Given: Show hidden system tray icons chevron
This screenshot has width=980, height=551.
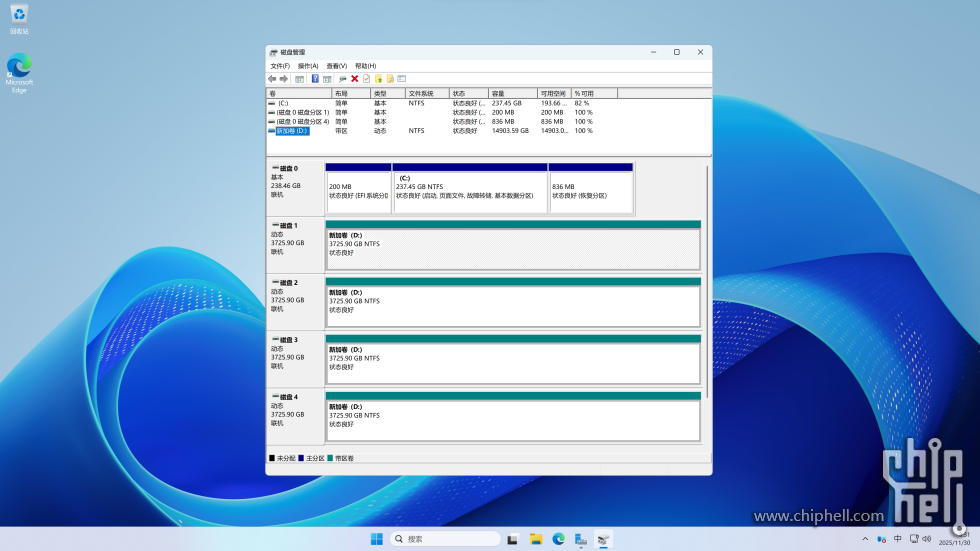Looking at the screenshot, I should click(865, 539).
